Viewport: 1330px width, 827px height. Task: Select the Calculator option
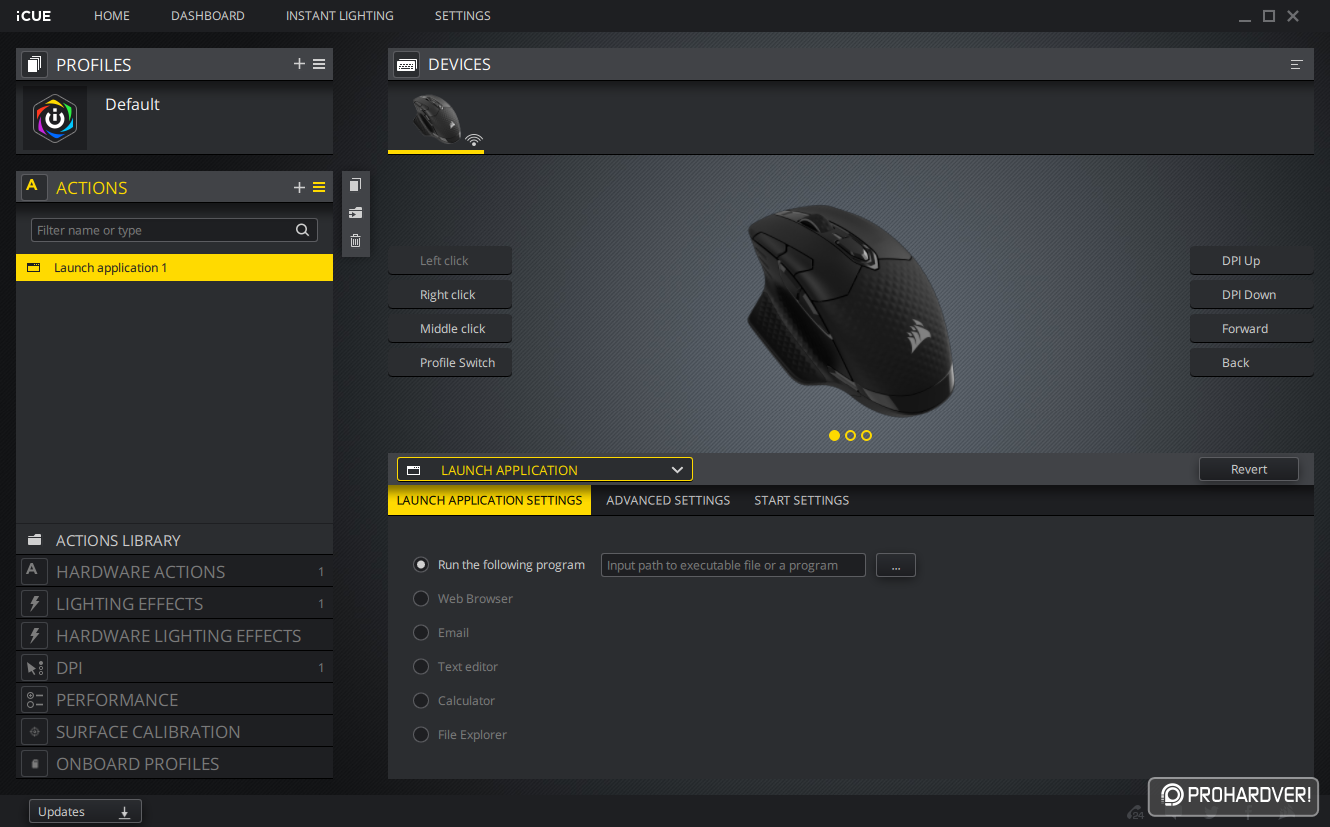(421, 701)
